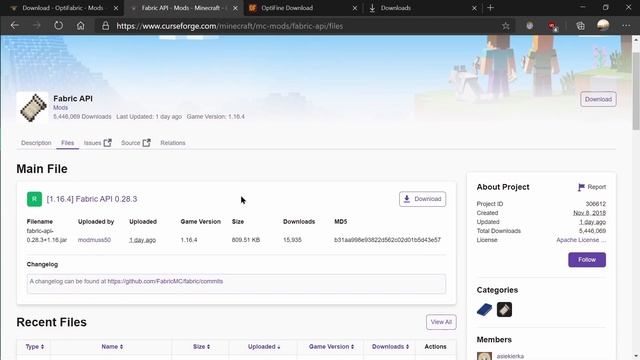Screen dimensions: 640x360
Task: Reload the page with refresh icon
Action: 58,26
